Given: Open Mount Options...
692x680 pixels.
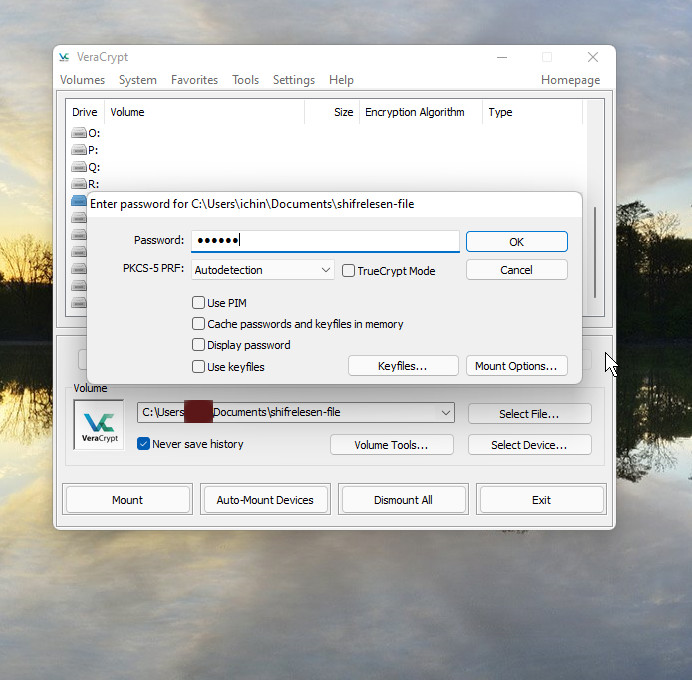Looking at the screenshot, I should (517, 366).
